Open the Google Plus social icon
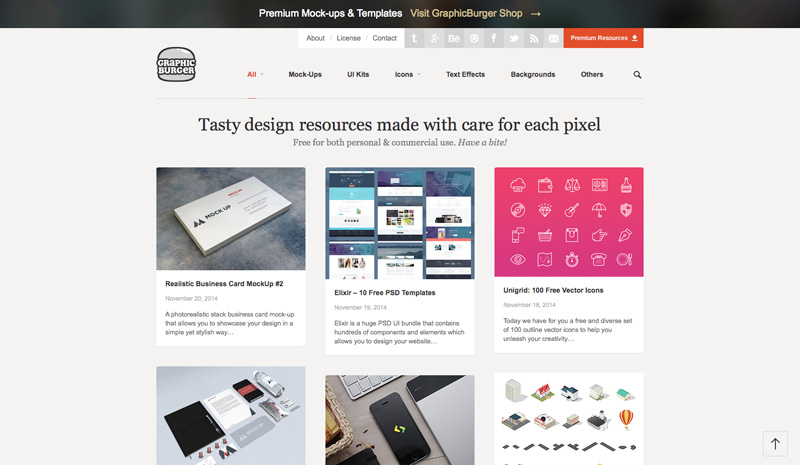 tap(434, 38)
